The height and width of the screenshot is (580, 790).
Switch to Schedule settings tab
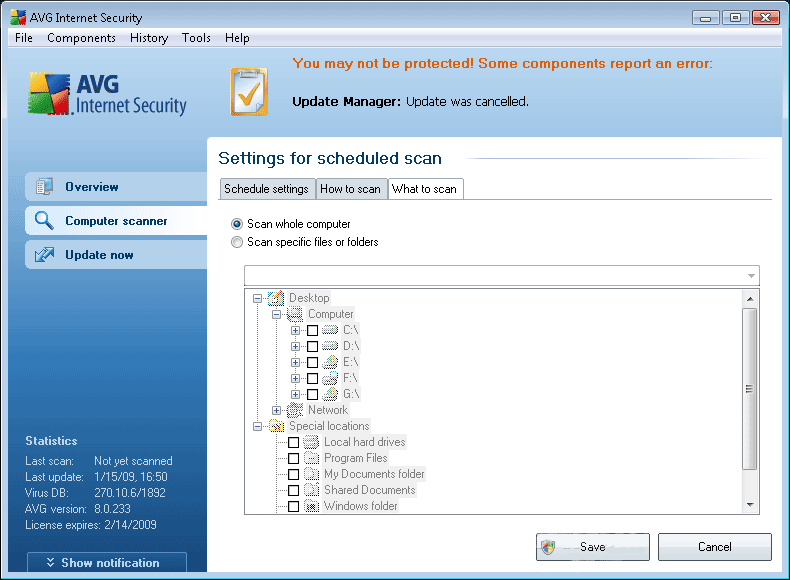(x=267, y=189)
